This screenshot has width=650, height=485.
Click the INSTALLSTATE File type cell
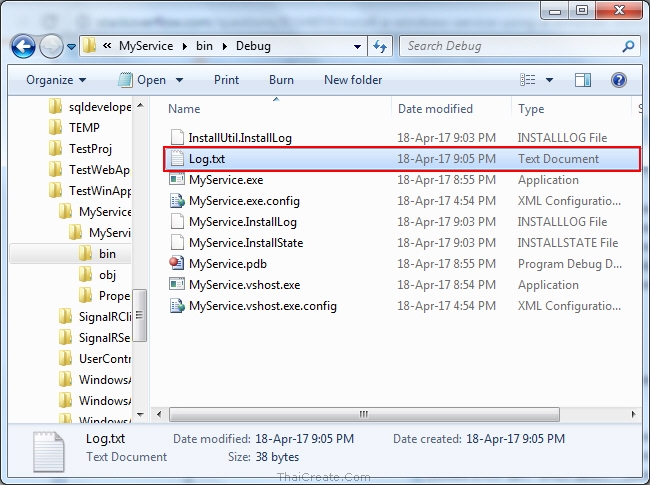[568, 242]
